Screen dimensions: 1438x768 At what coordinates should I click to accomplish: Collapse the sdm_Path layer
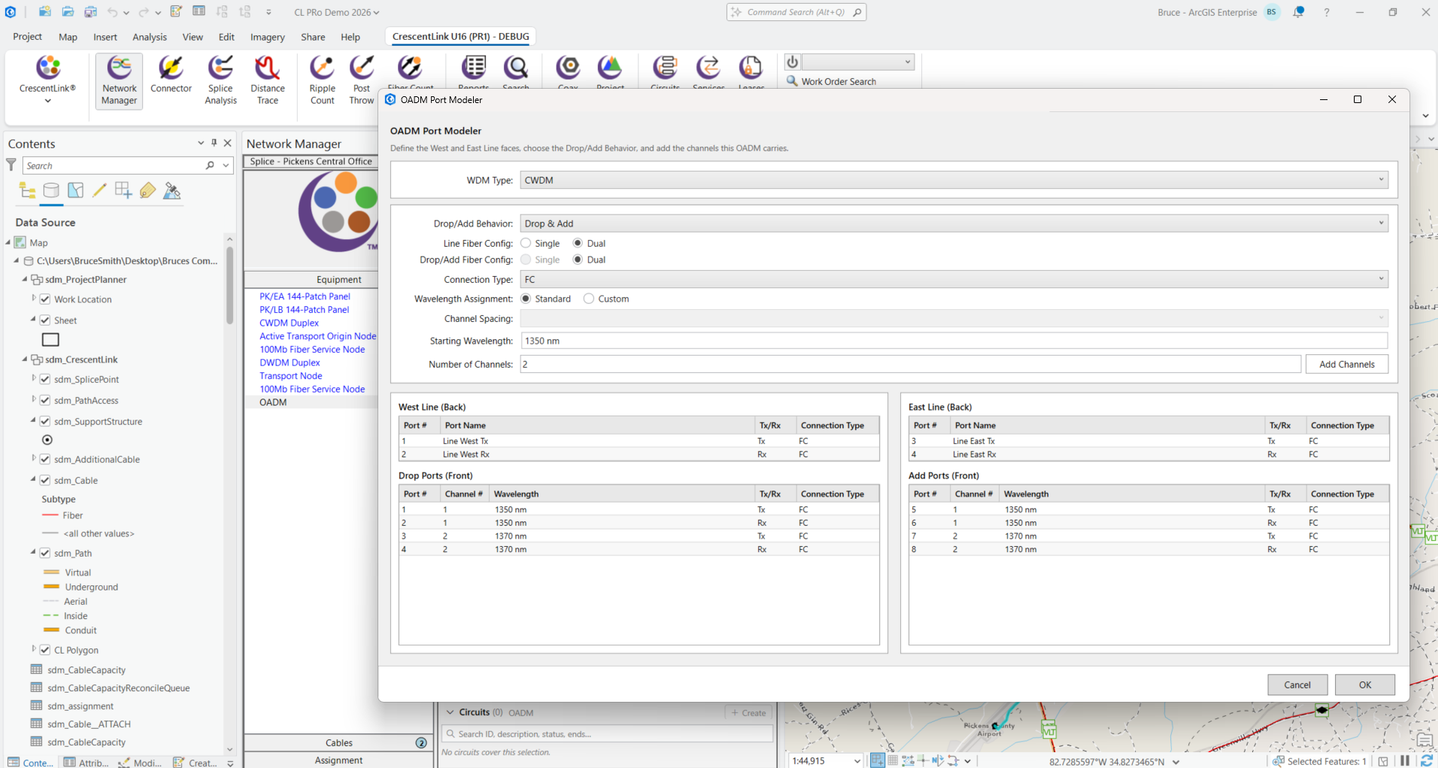click(33, 553)
